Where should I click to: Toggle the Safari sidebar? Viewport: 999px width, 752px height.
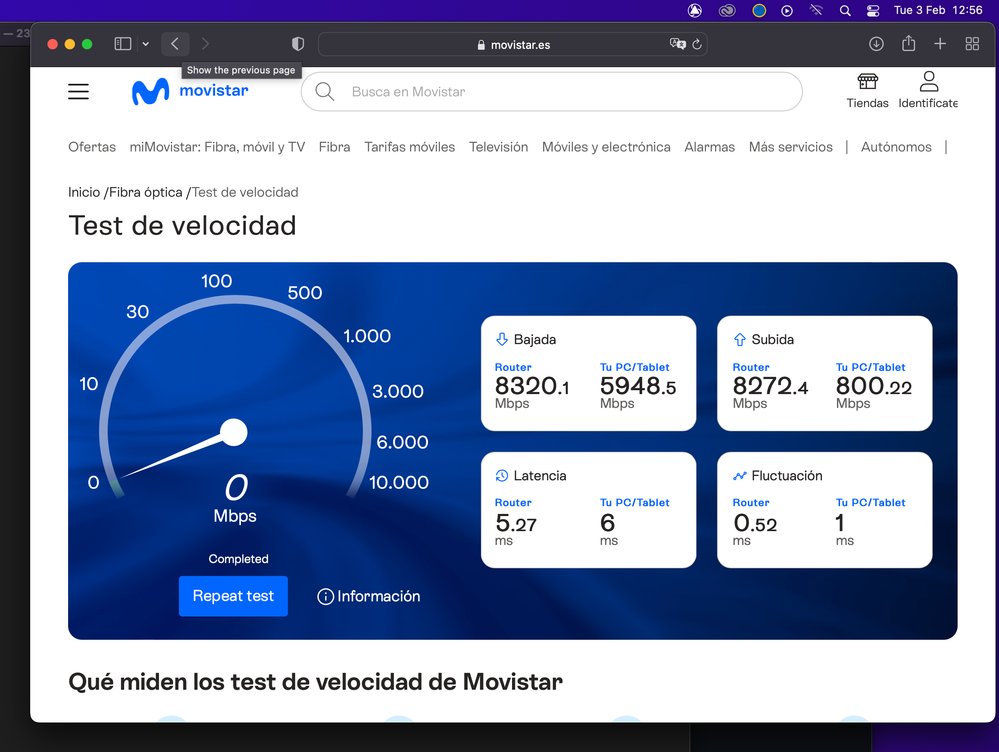point(123,44)
